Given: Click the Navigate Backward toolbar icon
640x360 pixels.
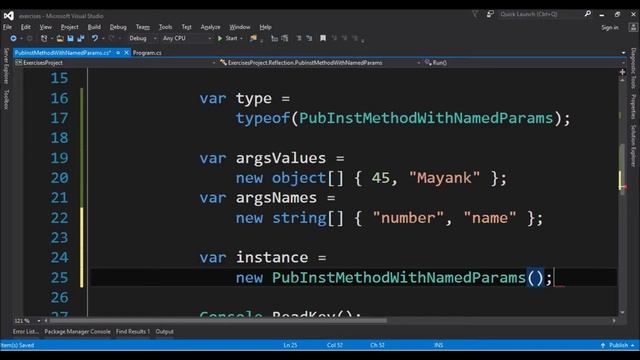Looking at the screenshot, I should 13,38.
